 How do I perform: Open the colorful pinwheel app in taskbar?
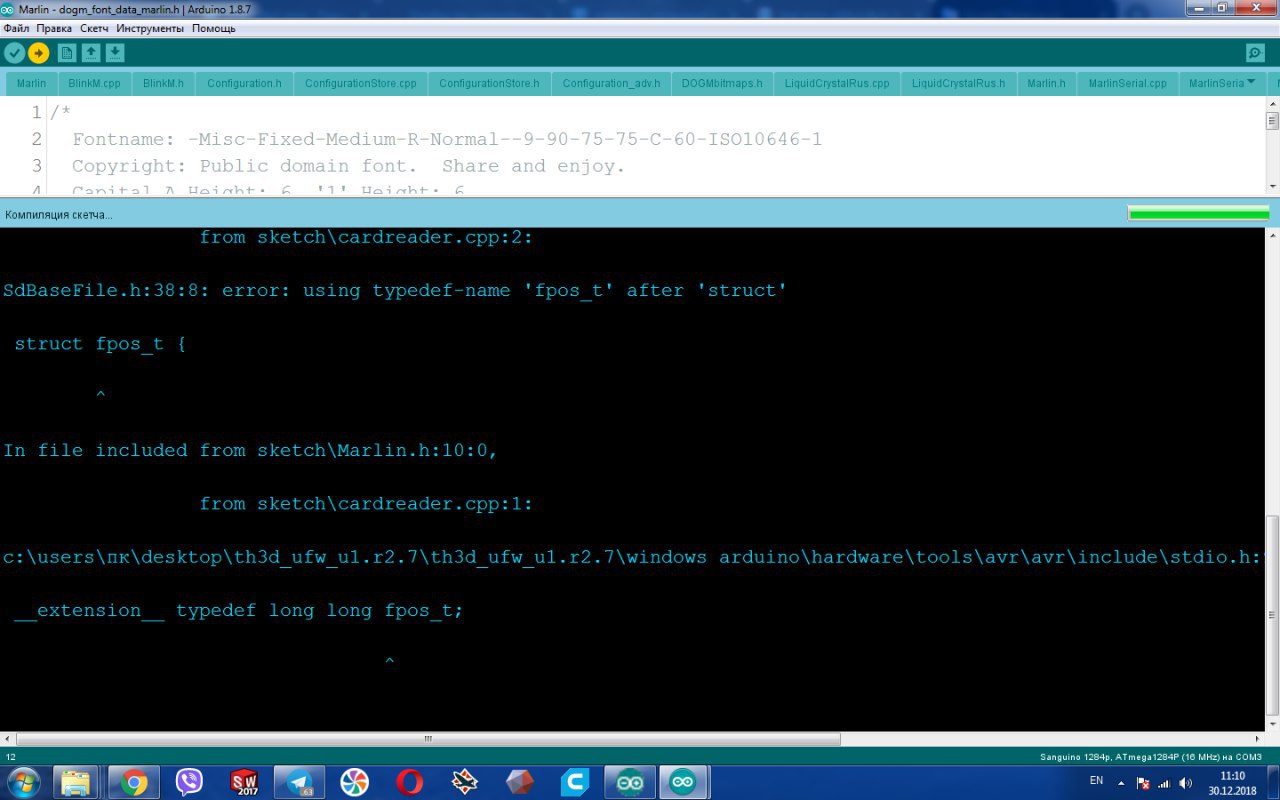click(354, 782)
